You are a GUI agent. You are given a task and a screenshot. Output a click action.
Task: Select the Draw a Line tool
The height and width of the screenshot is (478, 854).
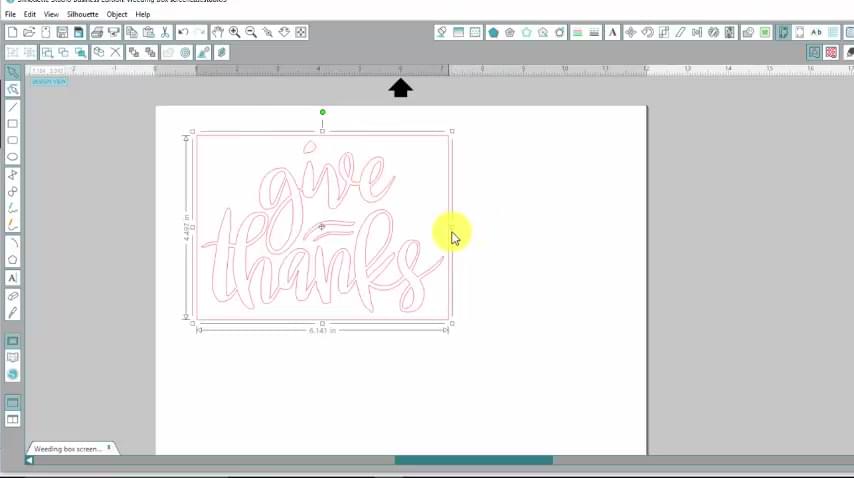point(13,107)
